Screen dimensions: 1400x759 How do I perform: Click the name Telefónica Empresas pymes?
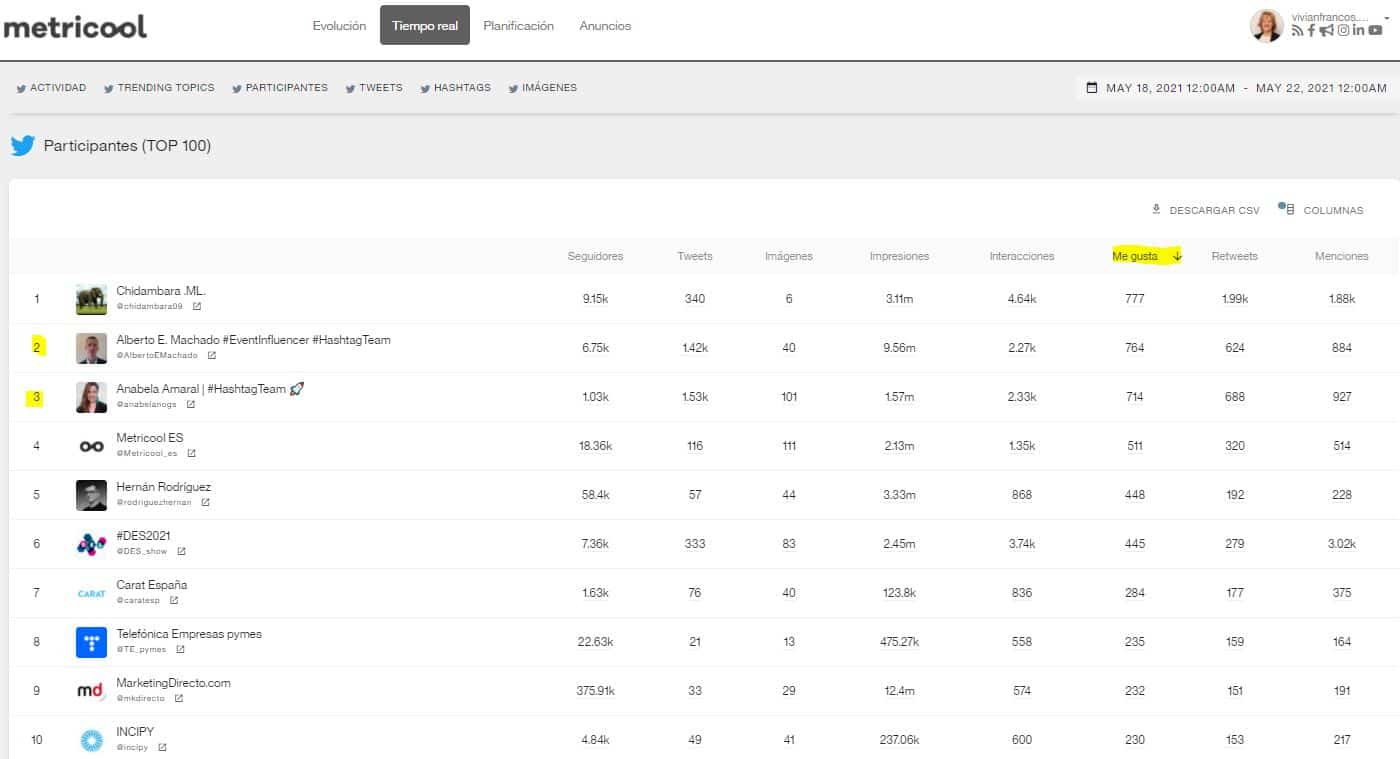click(189, 634)
